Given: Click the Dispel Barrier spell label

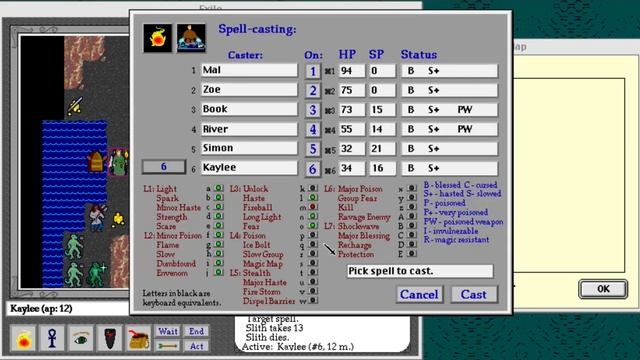Looking at the screenshot, I should pos(269,301).
